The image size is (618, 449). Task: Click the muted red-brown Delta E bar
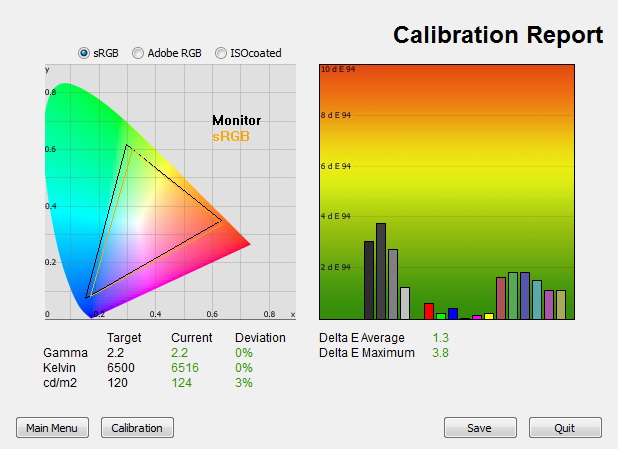click(501, 298)
